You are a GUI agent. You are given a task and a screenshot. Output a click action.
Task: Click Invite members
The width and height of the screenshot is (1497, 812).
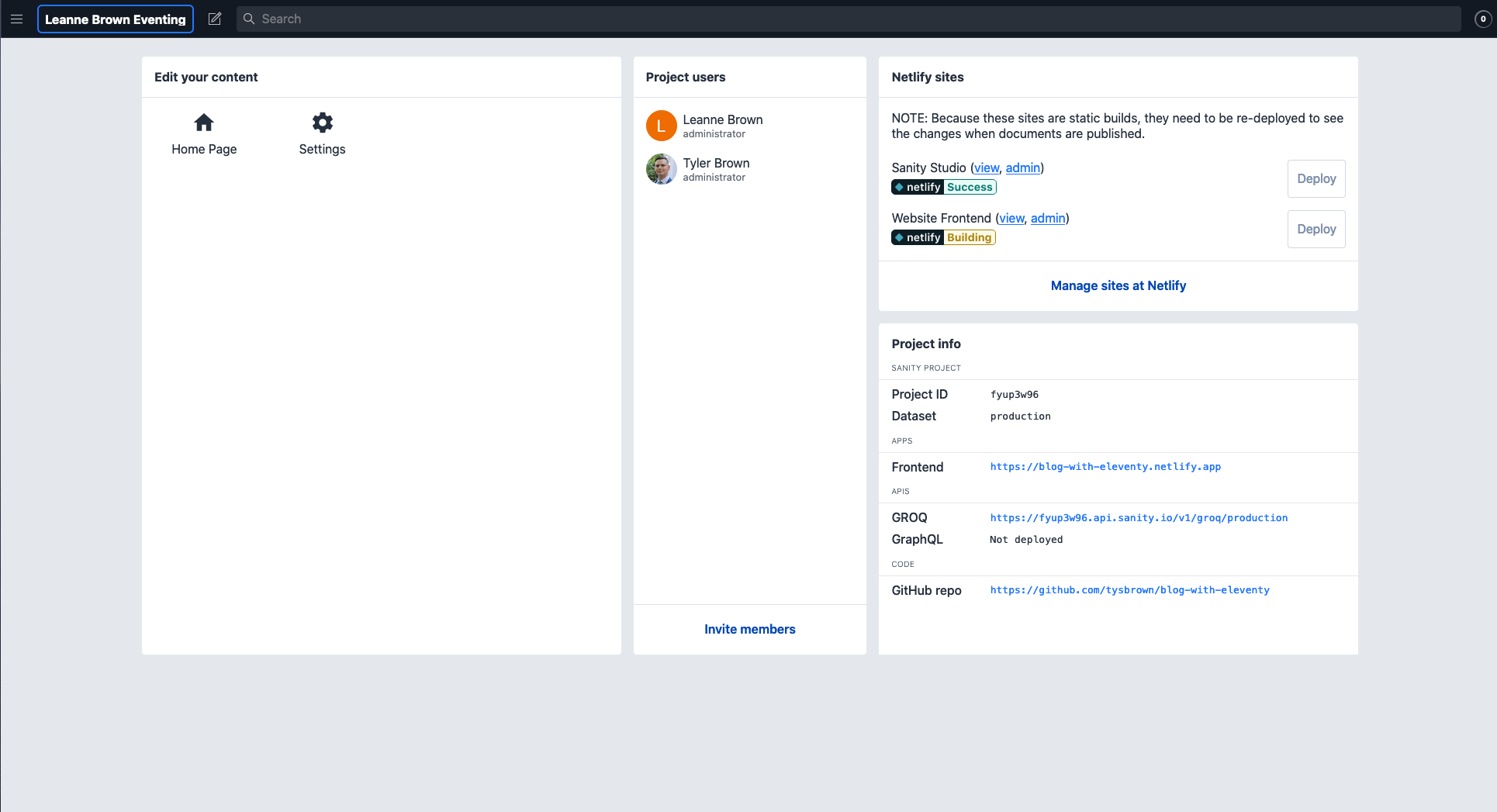pos(750,629)
